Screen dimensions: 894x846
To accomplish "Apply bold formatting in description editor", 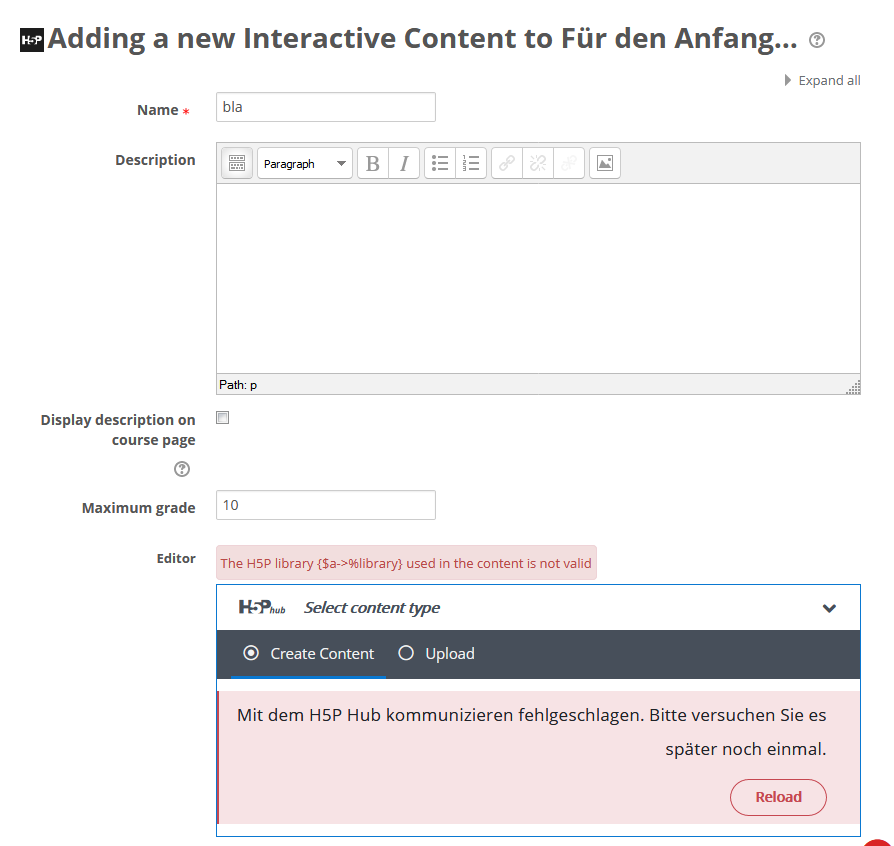I will pos(373,163).
